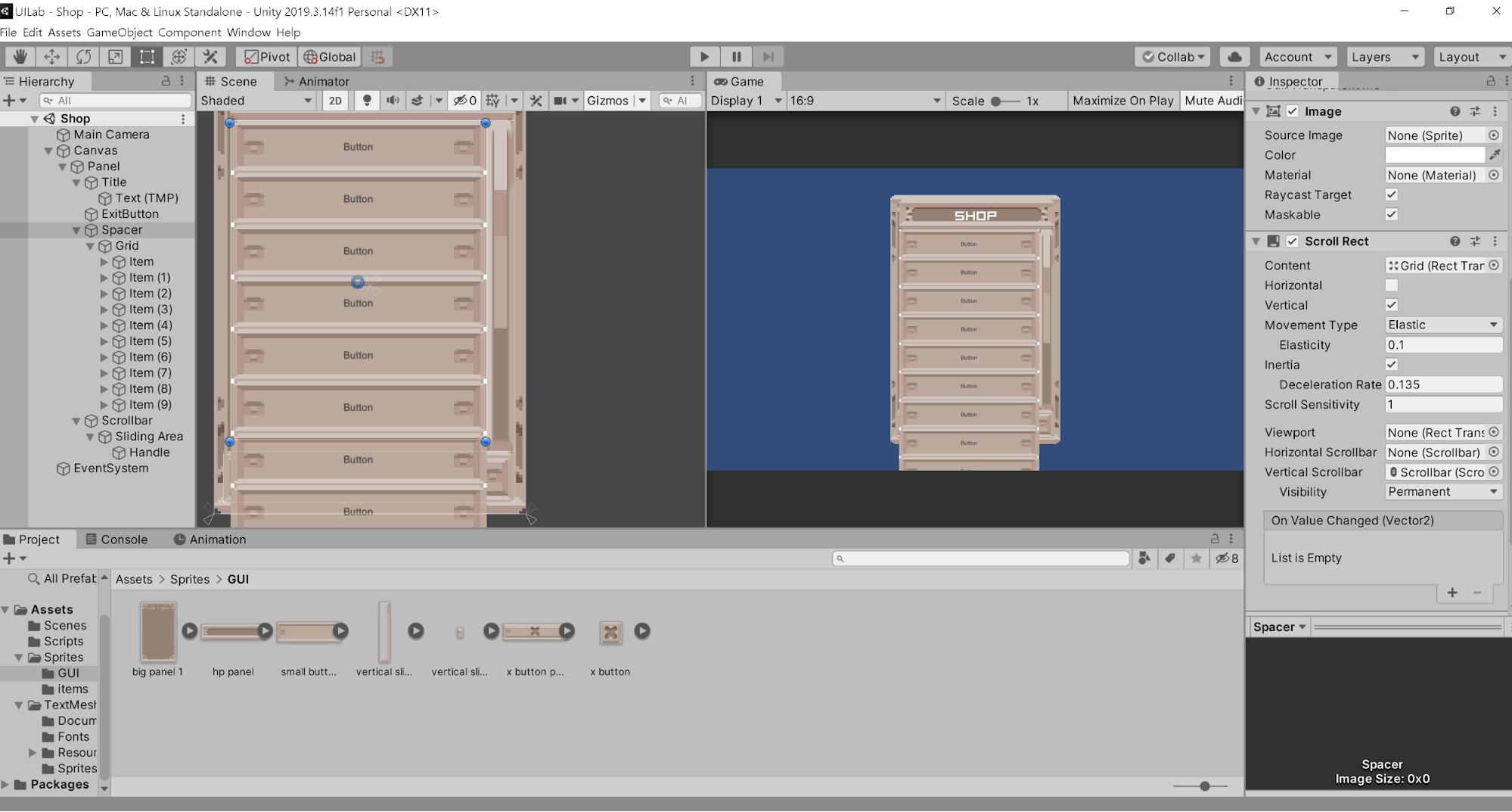Toggle Mute Audio in Game view
The width and height of the screenshot is (1512, 812).
tap(1212, 101)
